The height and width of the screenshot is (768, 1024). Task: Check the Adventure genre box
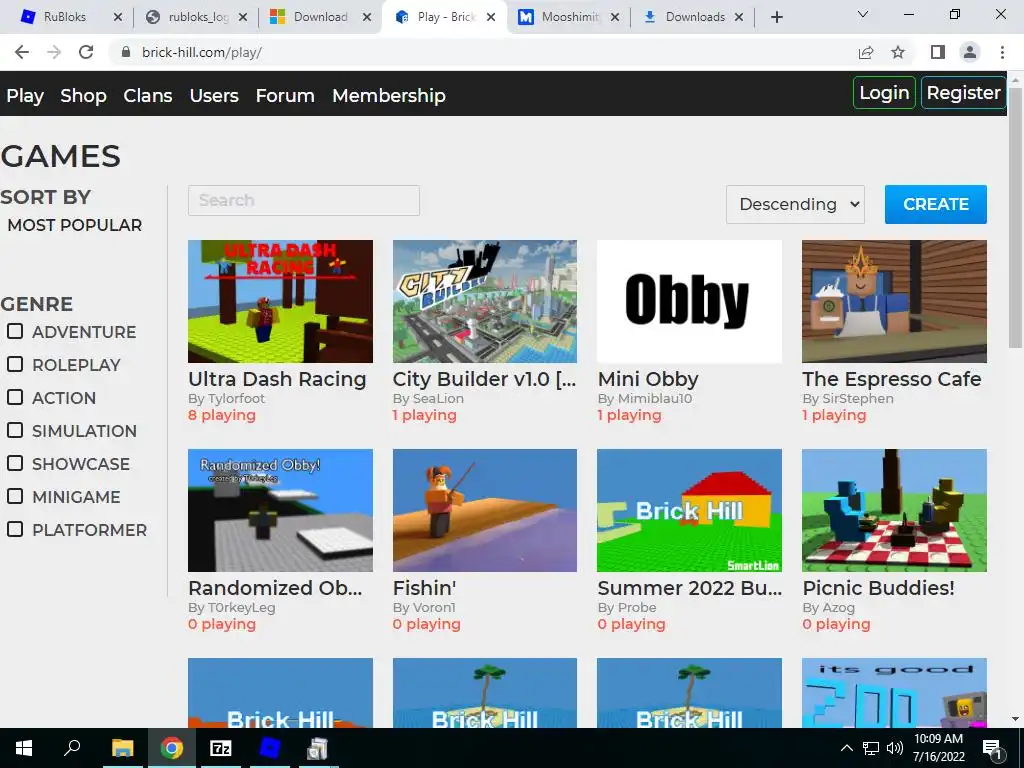pos(14,331)
